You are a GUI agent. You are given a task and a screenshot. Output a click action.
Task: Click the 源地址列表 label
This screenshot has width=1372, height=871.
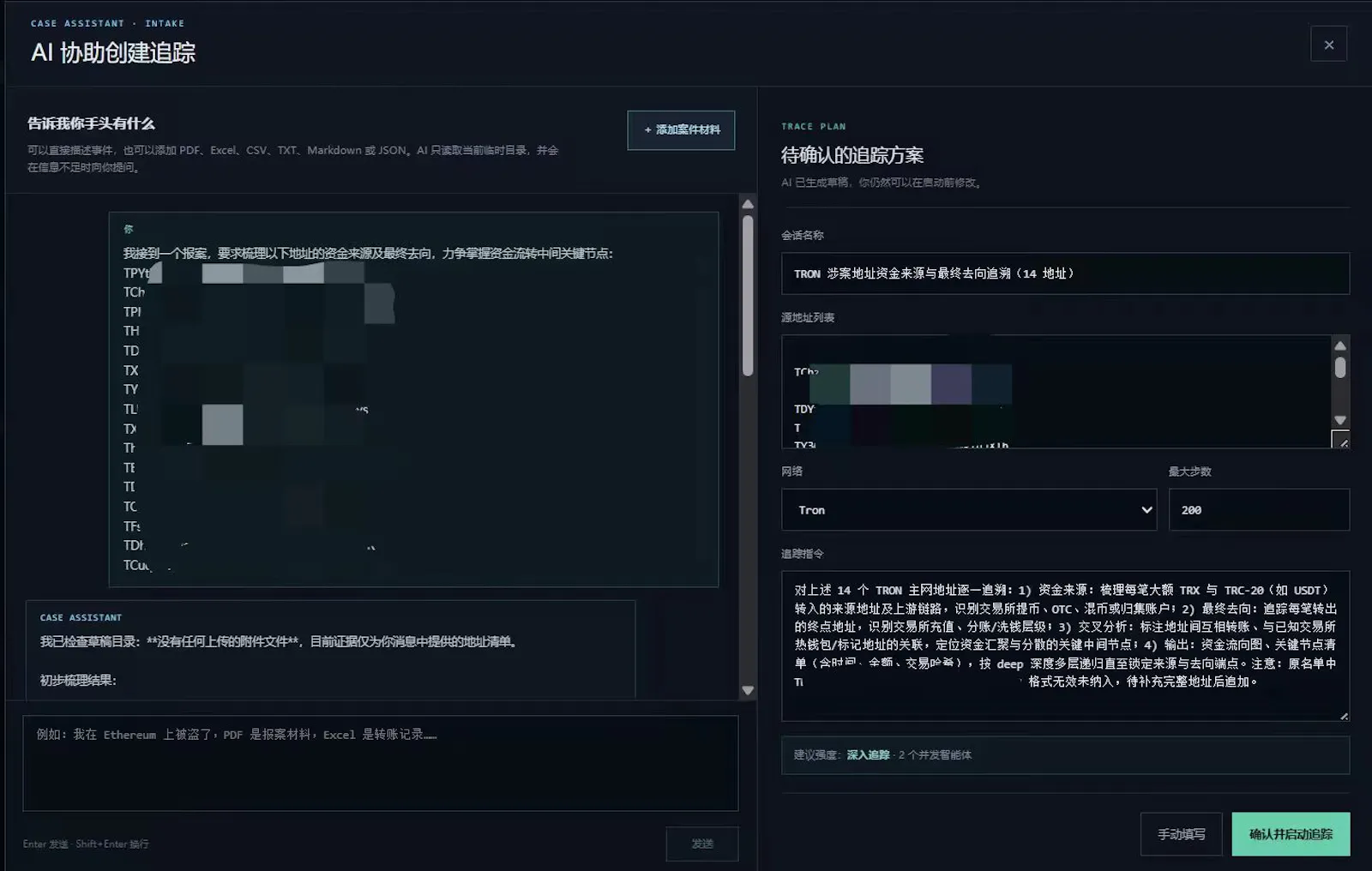click(x=807, y=317)
